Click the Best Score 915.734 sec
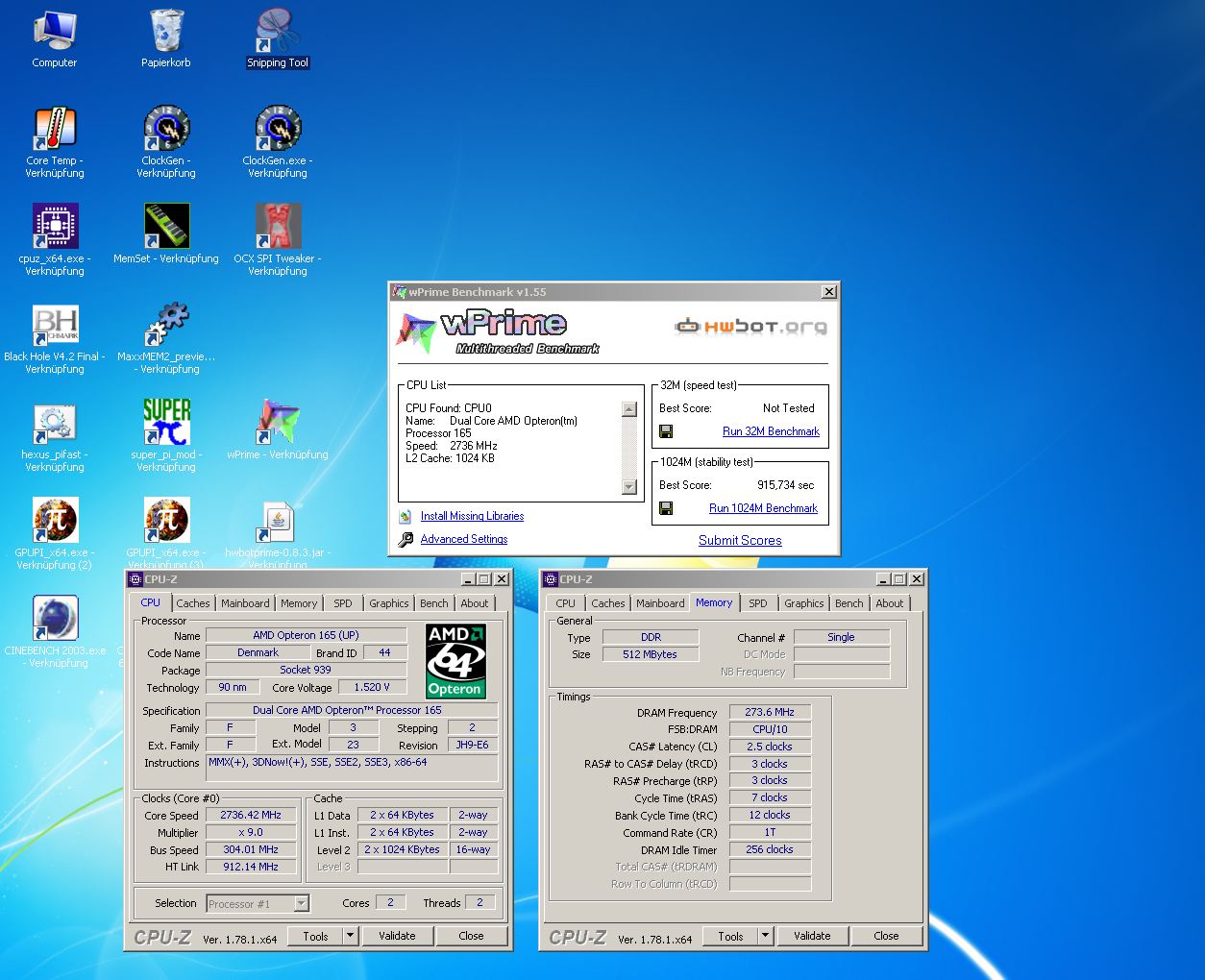1205x980 pixels. (785, 485)
